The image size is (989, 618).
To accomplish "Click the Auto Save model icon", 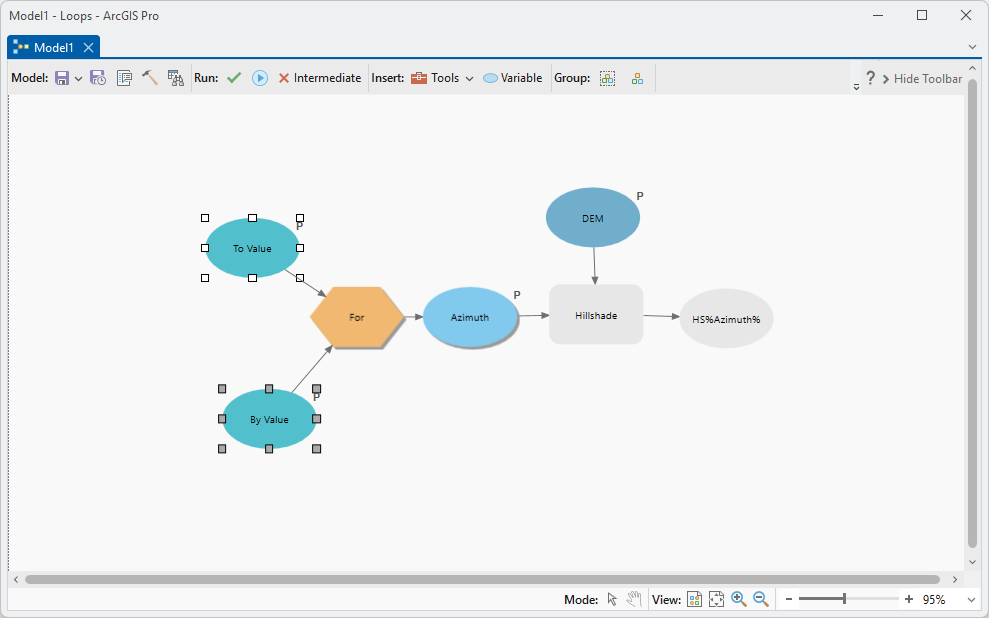I will 98,78.
